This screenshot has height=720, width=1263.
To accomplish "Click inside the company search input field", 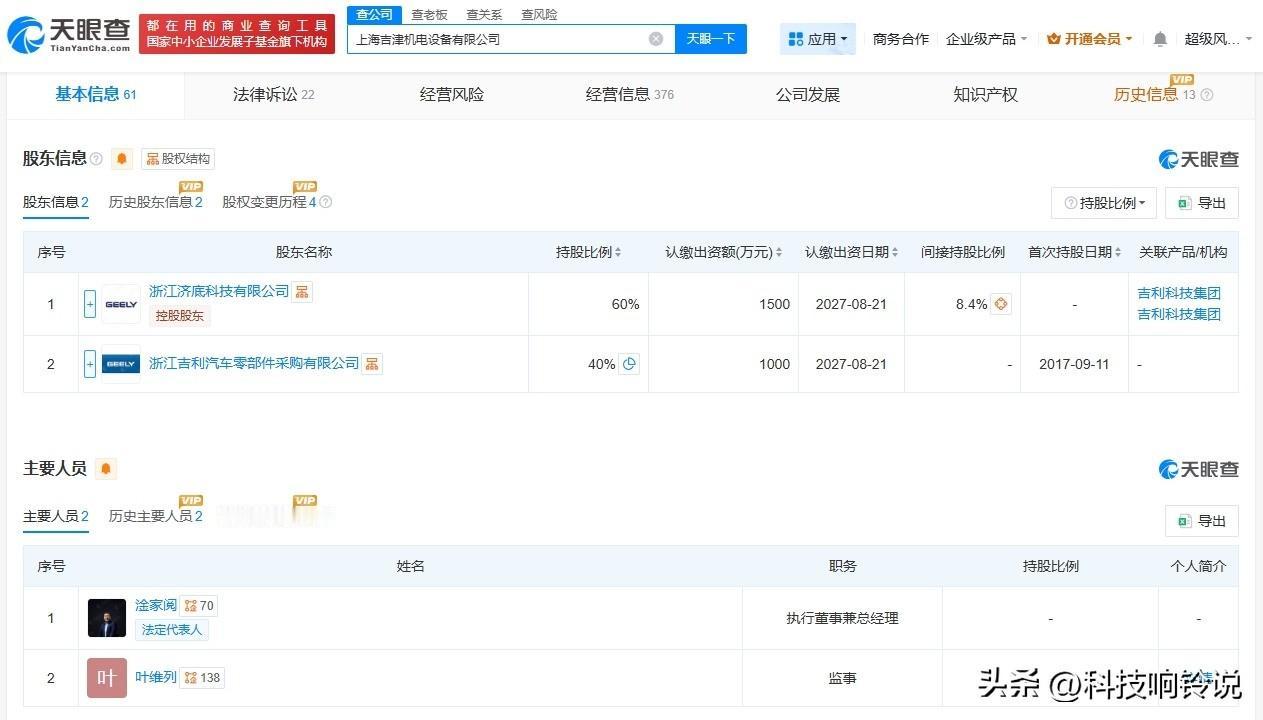I will click(x=500, y=38).
